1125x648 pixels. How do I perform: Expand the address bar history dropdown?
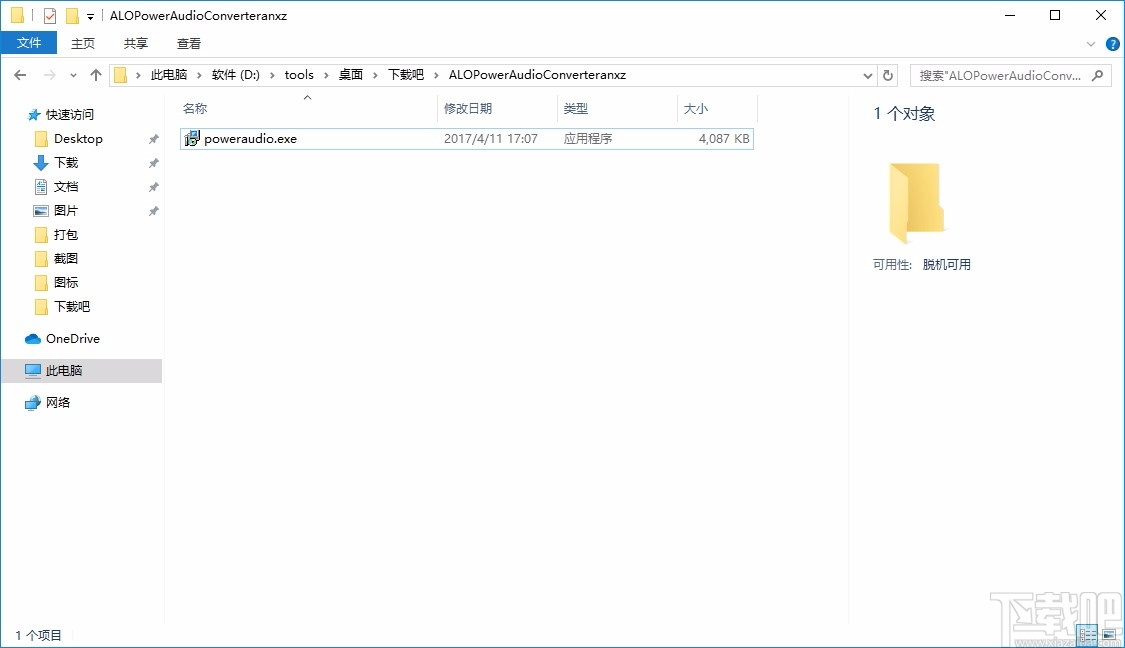[867, 74]
